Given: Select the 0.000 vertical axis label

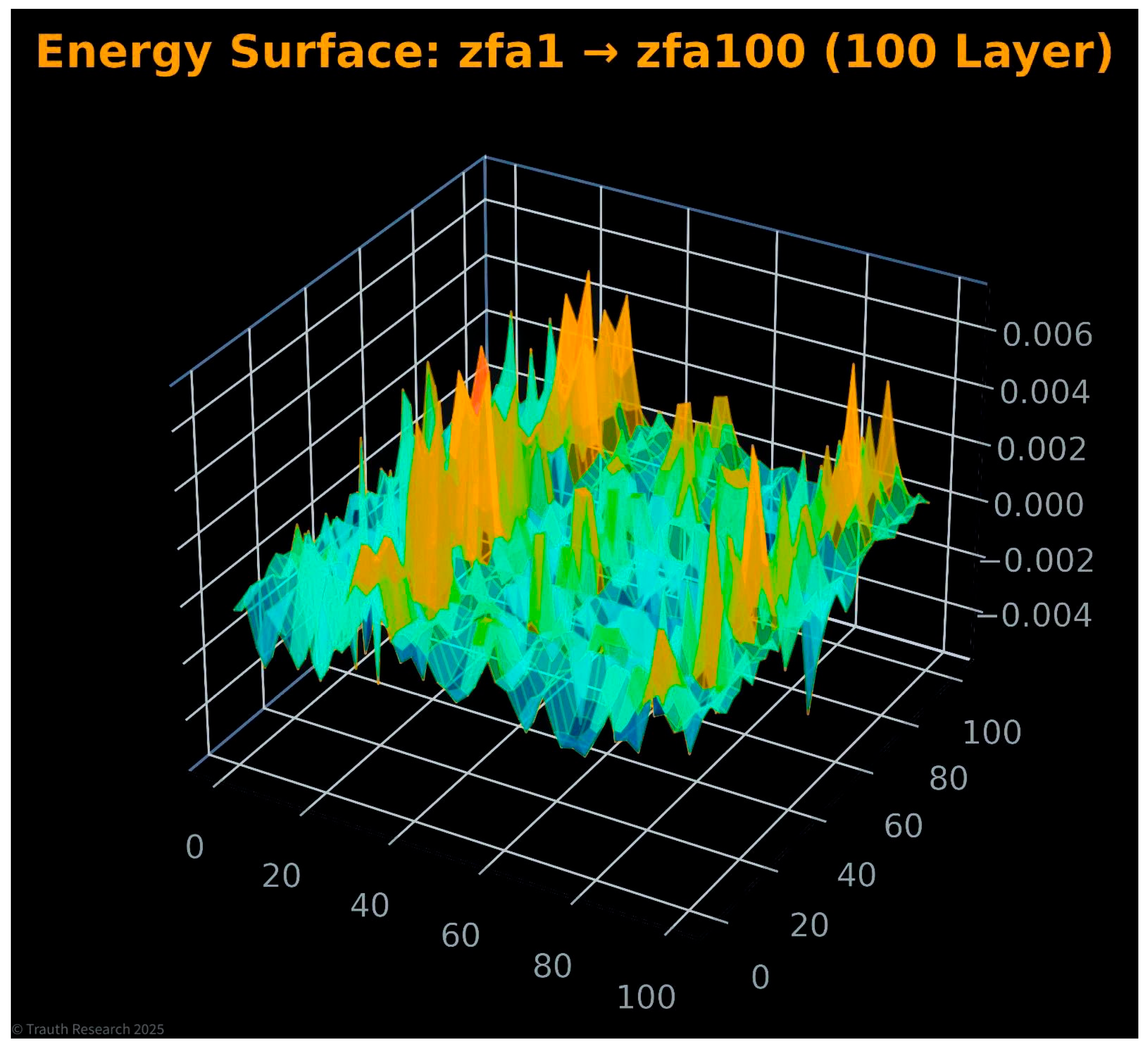Looking at the screenshot, I should 1038,505.
